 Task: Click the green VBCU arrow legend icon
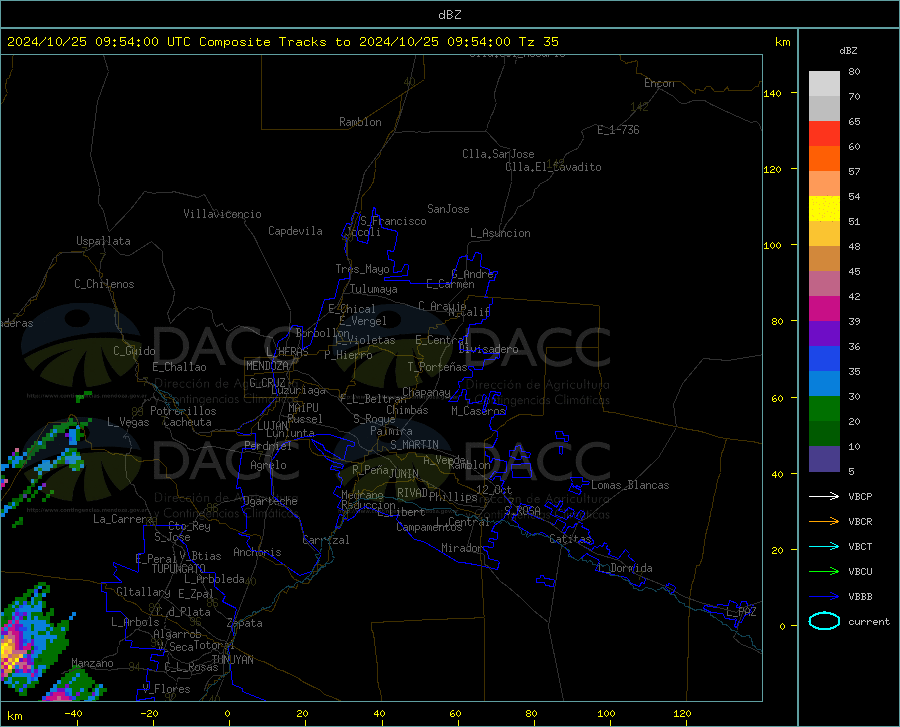coord(824,572)
